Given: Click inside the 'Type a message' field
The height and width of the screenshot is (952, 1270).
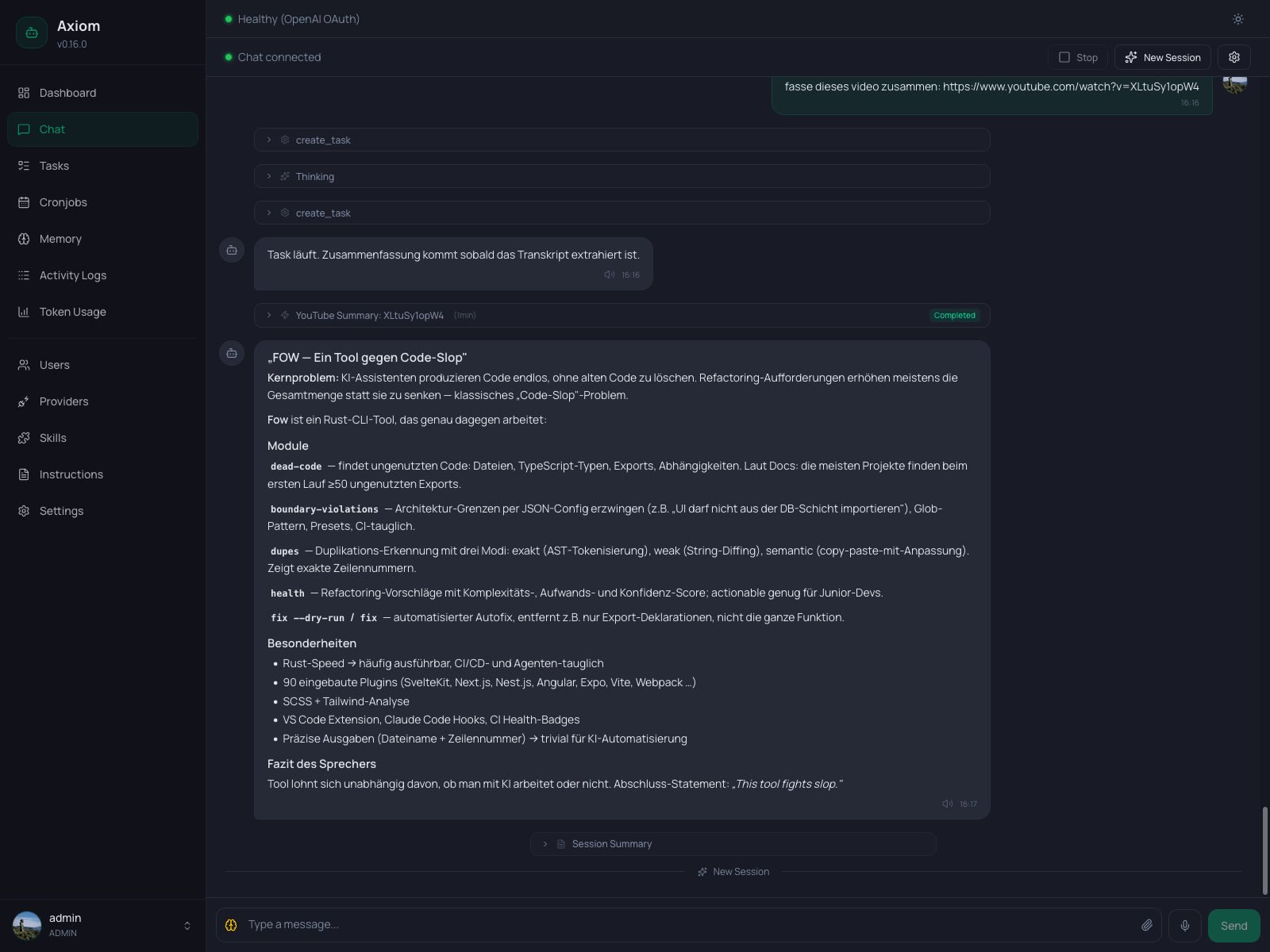Looking at the screenshot, I should [556, 925].
